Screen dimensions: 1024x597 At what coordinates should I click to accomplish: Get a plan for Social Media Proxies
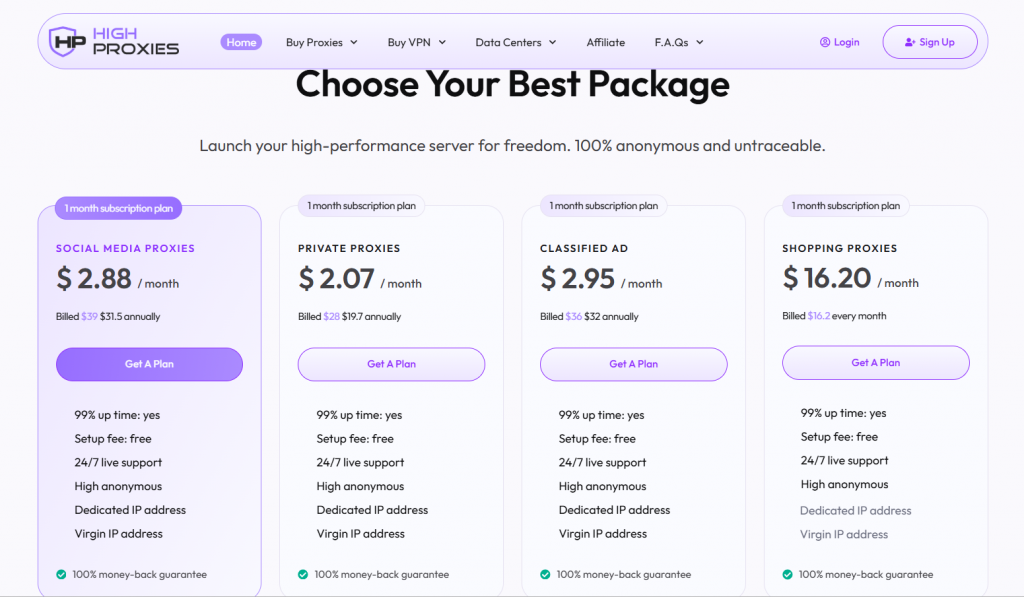(x=150, y=364)
